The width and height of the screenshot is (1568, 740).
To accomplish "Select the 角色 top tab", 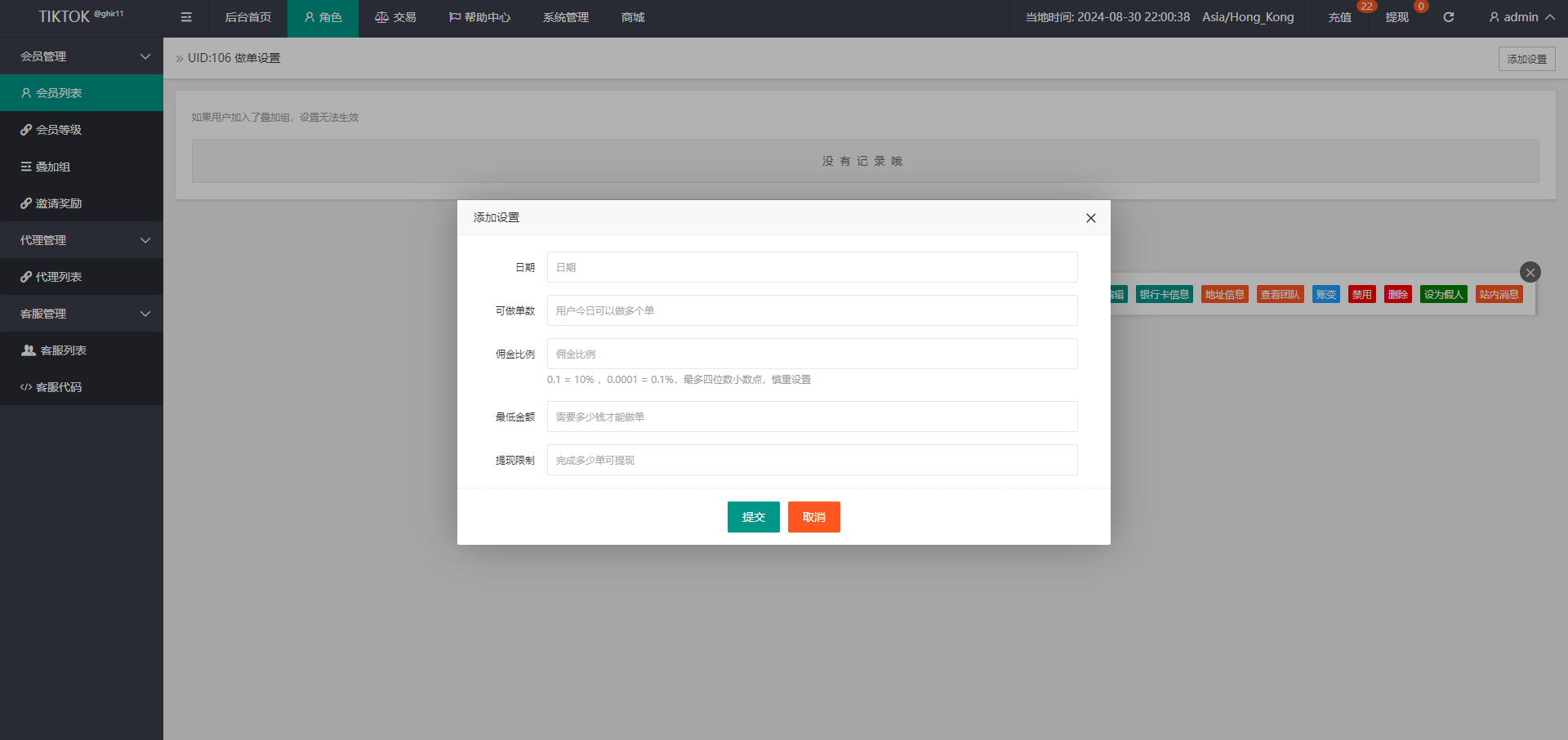I will click(x=323, y=17).
